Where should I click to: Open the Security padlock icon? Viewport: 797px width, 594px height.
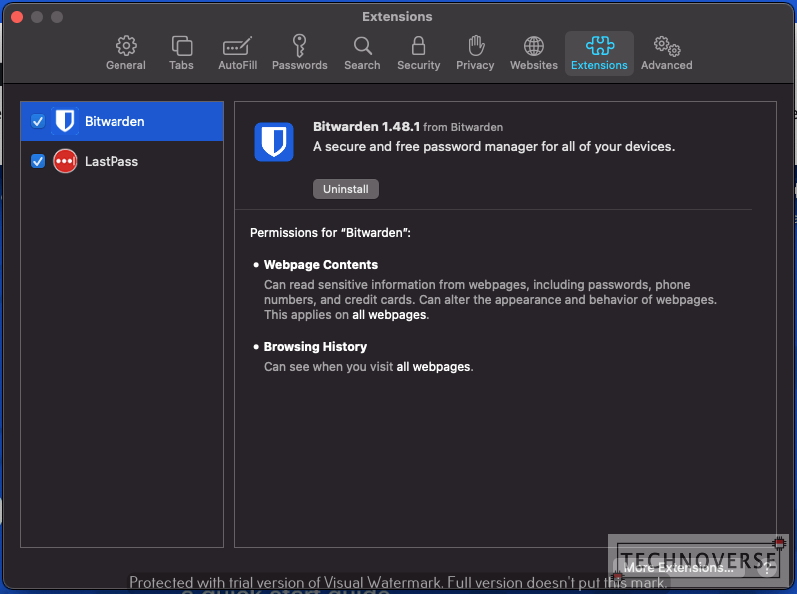418,46
